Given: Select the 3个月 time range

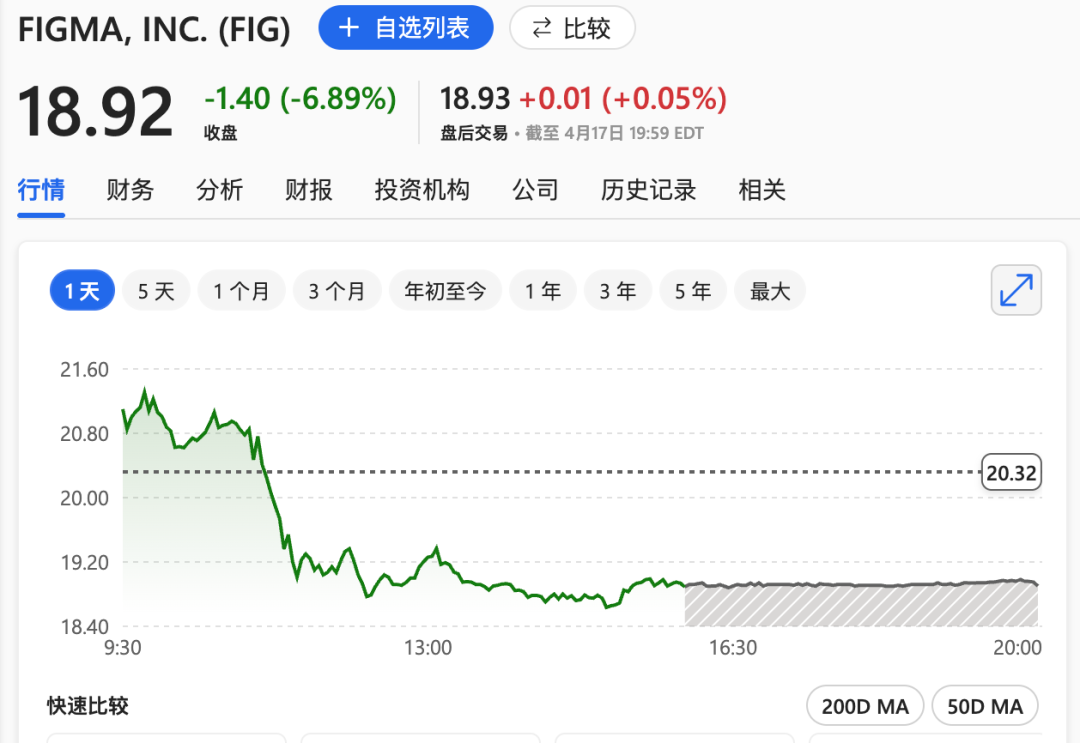Looking at the screenshot, I should [337, 290].
